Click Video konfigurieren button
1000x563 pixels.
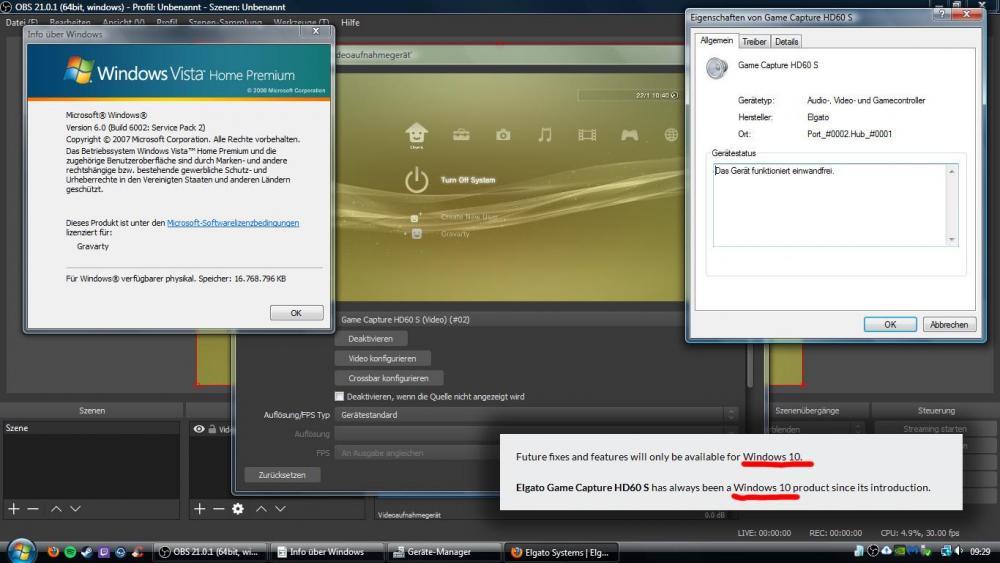pyautogui.click(x=382, y=358)
